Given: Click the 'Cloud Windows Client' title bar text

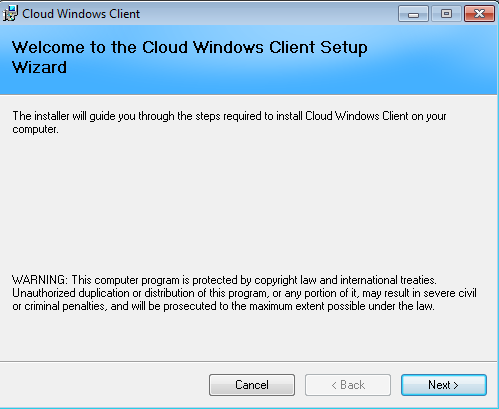Looking at the screenshot, I should (x=81, y=14).
